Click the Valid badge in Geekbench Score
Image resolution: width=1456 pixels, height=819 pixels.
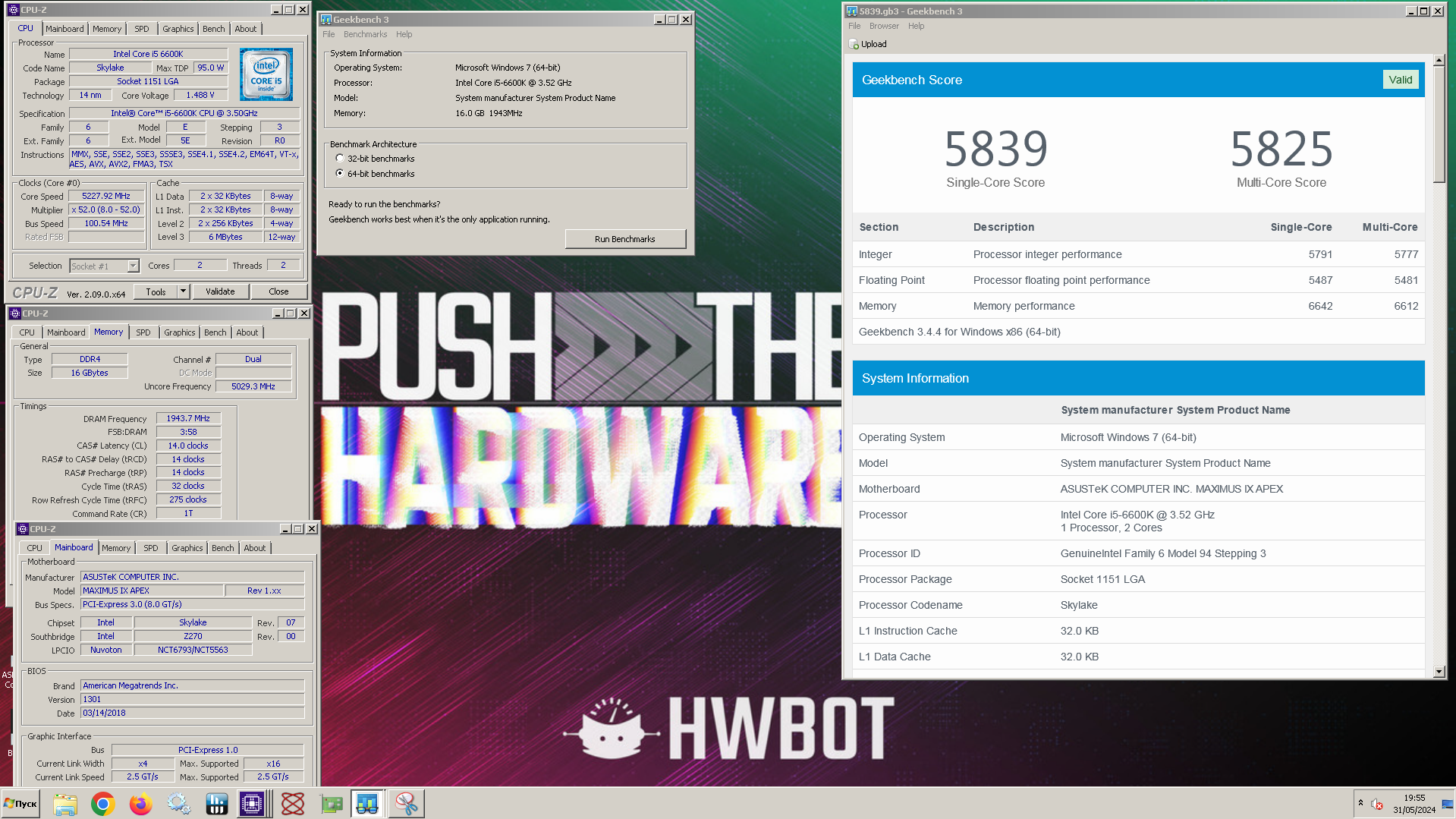pyautogui.click(x=1401, y=80)
